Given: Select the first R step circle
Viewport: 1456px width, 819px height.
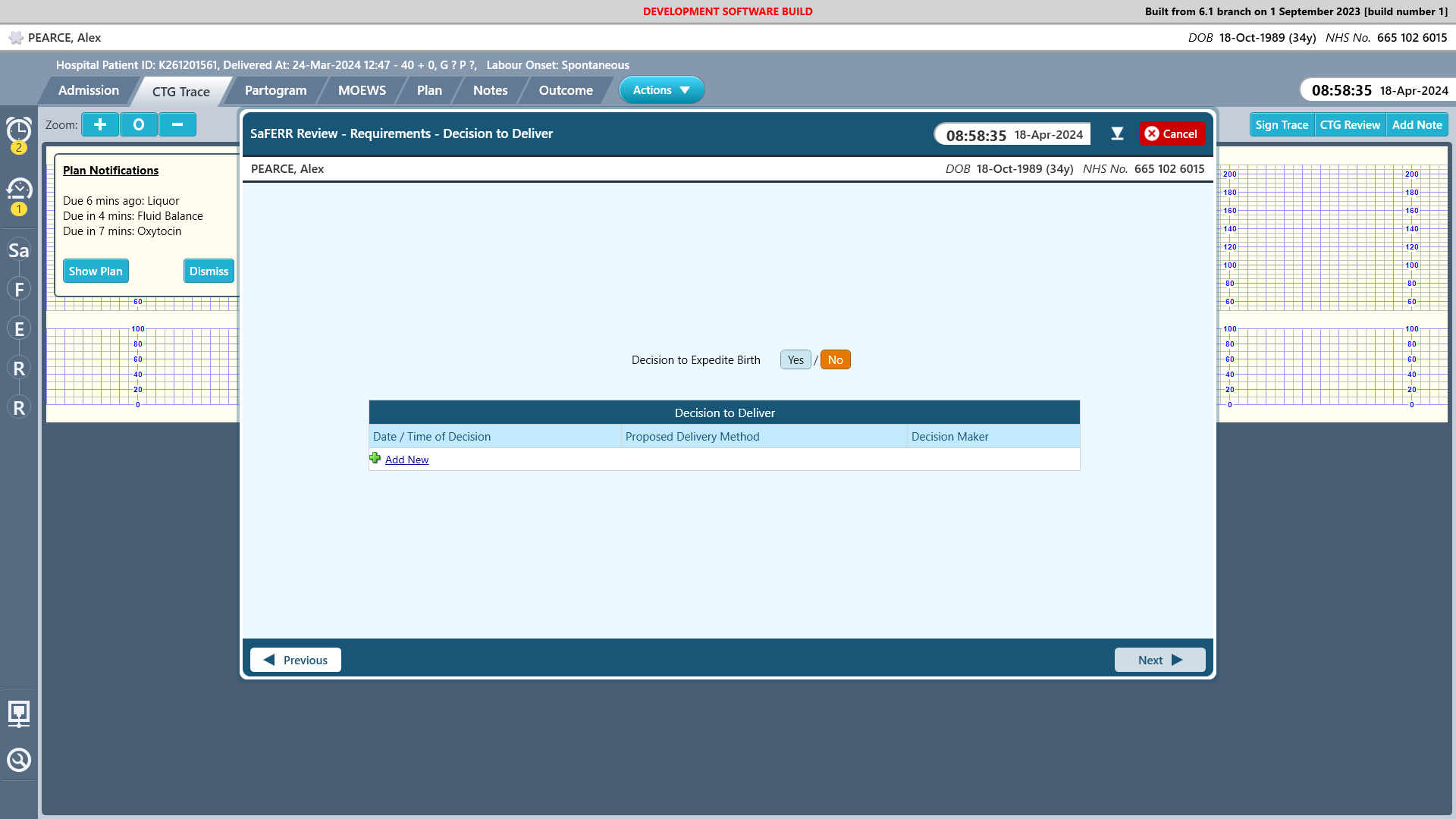Looking at the screenshot, I should [x=19, y=368].
